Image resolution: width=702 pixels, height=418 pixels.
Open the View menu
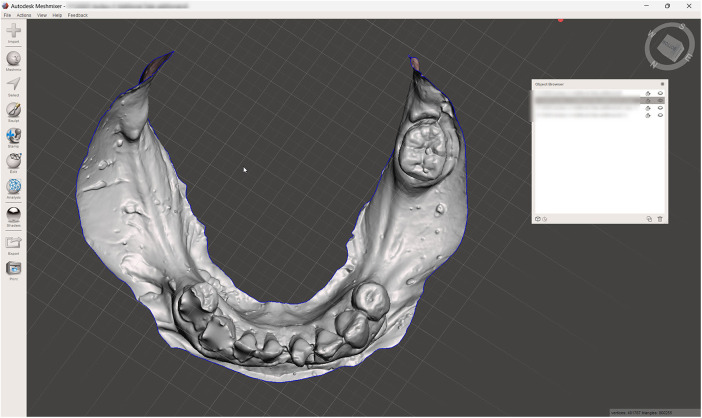[42, 15]
